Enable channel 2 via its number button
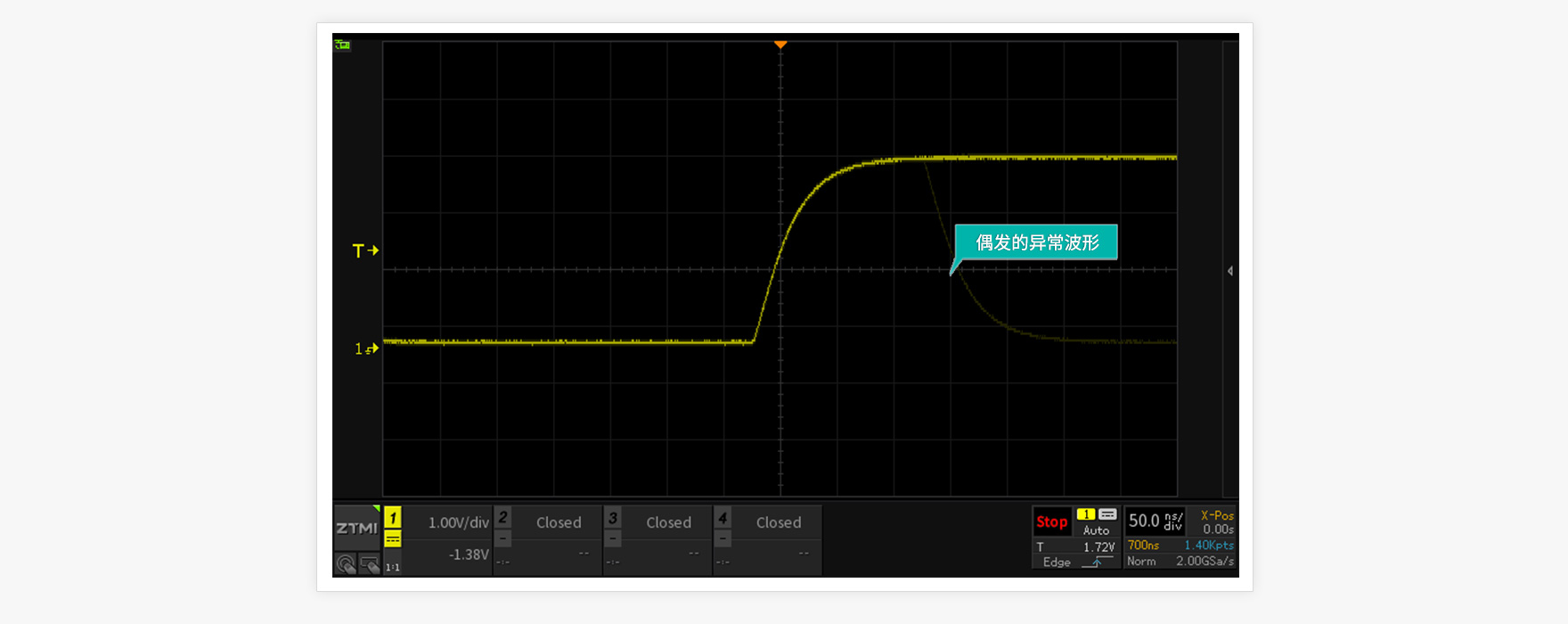1568x624 pixels. tap(503, 518)
